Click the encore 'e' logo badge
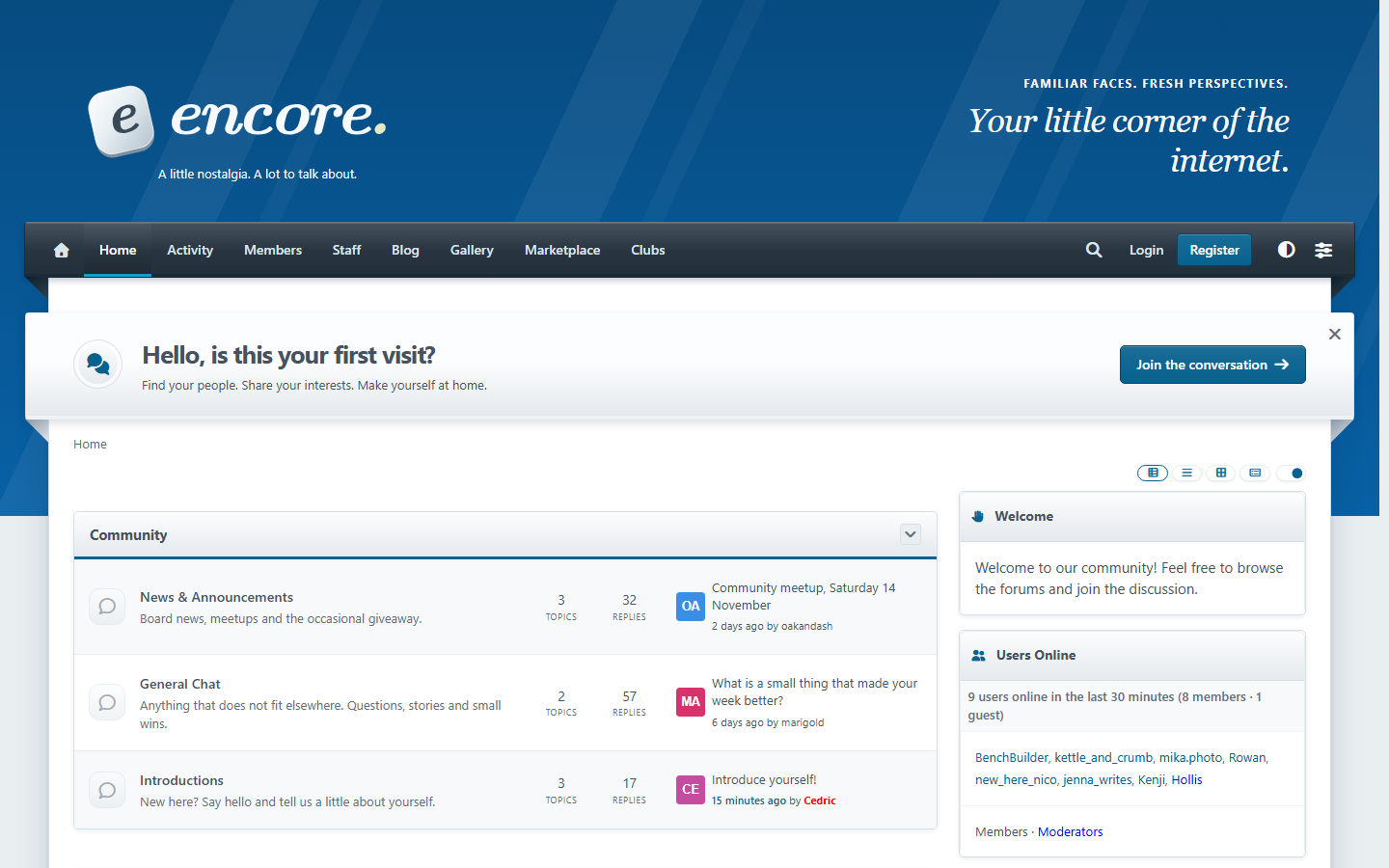The height and width of the screenshot is (868, 1389). click(x=122, y=121)
